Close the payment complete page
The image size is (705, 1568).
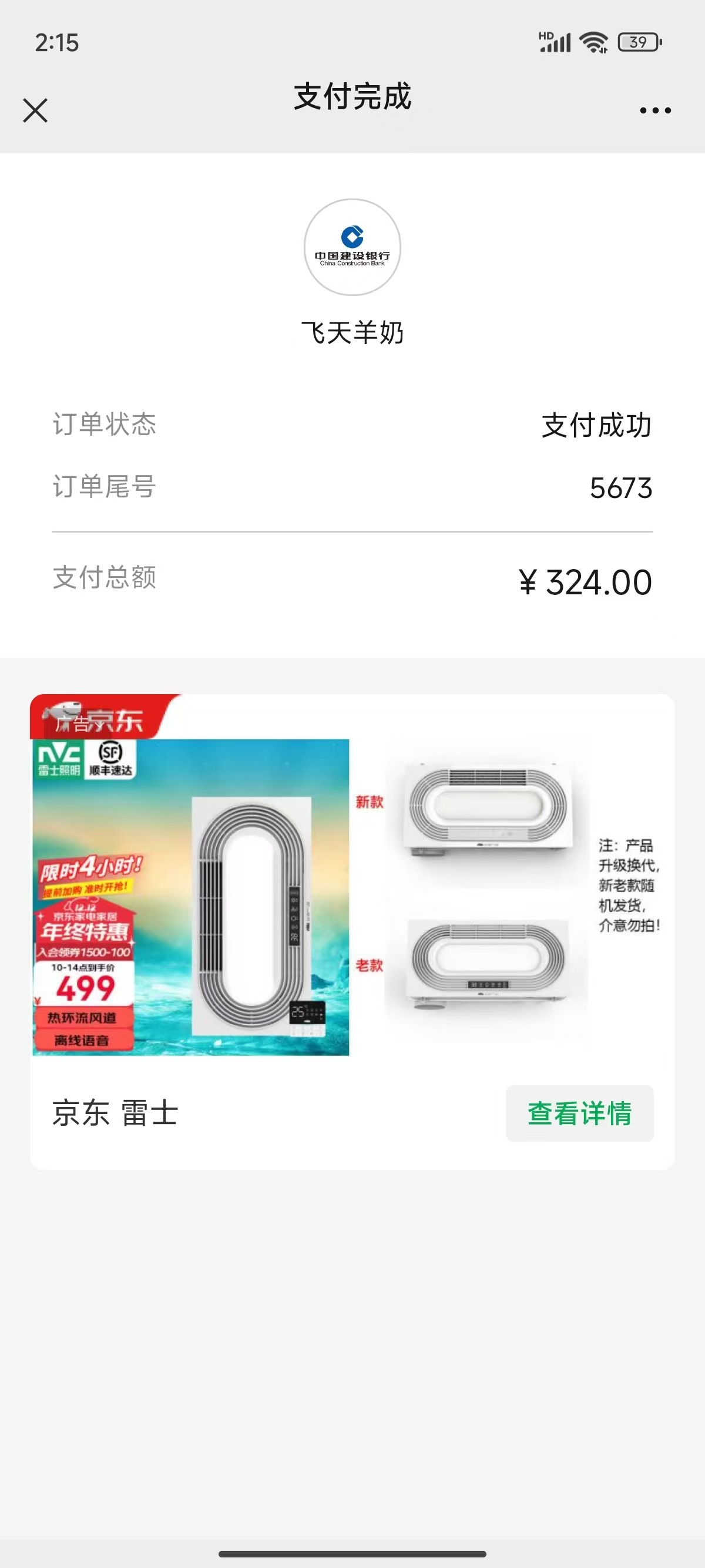(35, 110)
